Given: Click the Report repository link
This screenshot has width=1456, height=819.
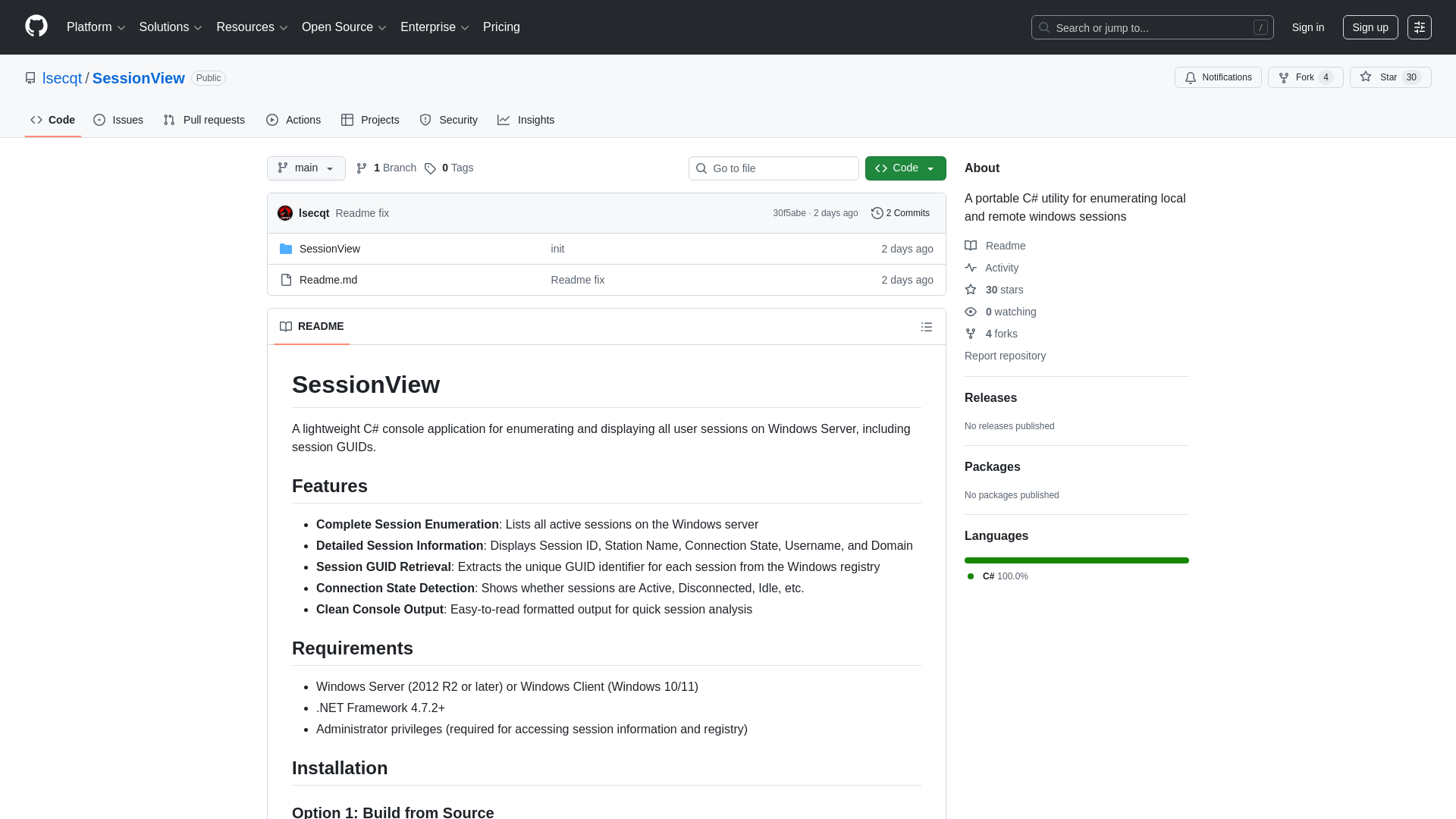Looking at the screenshot, I should point(1005,356).
